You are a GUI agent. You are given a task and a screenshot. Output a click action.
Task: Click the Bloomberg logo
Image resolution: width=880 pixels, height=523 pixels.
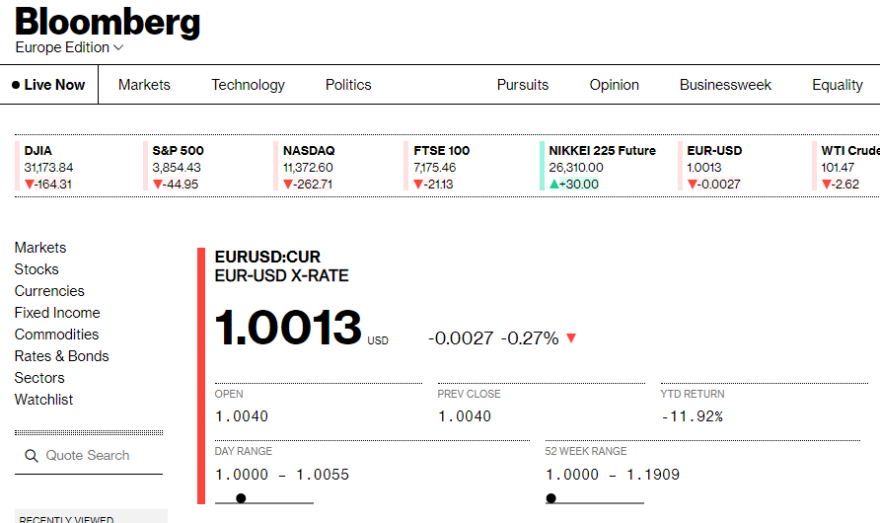click(107, 22)
